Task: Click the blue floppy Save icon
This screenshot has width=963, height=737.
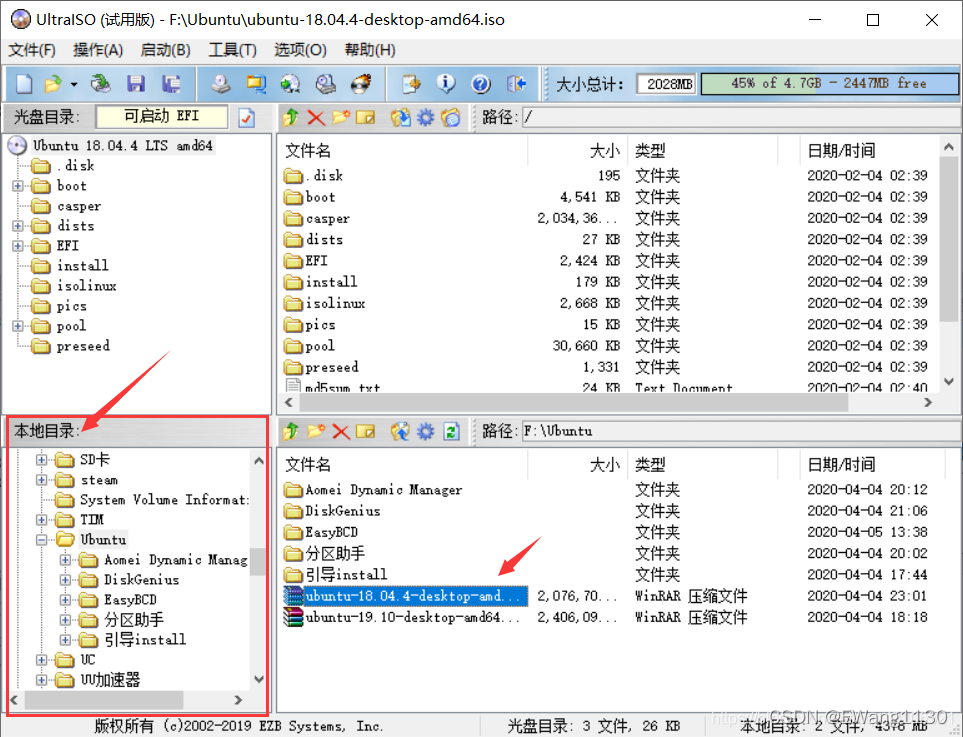Action: click(x=136, y=84)
